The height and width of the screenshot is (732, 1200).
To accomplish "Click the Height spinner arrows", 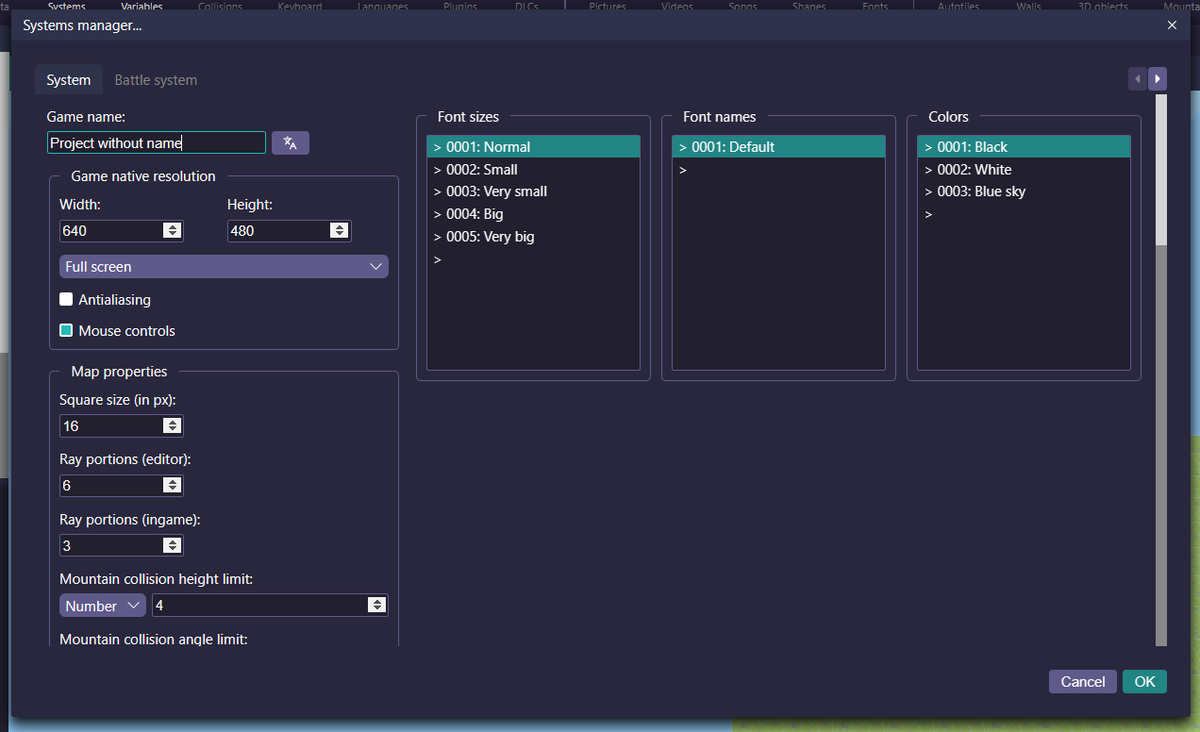I will (340, 231).
